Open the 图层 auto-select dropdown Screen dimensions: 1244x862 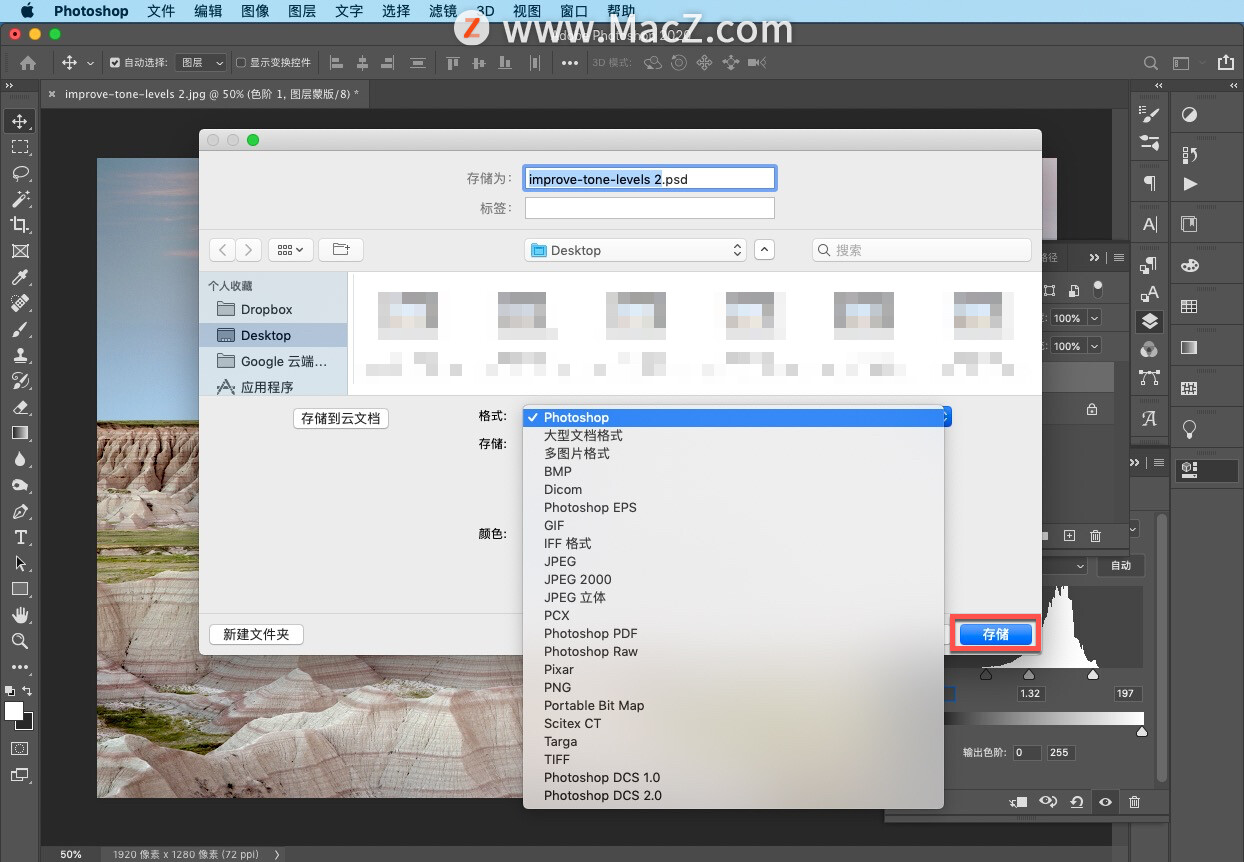click(201, 62)
